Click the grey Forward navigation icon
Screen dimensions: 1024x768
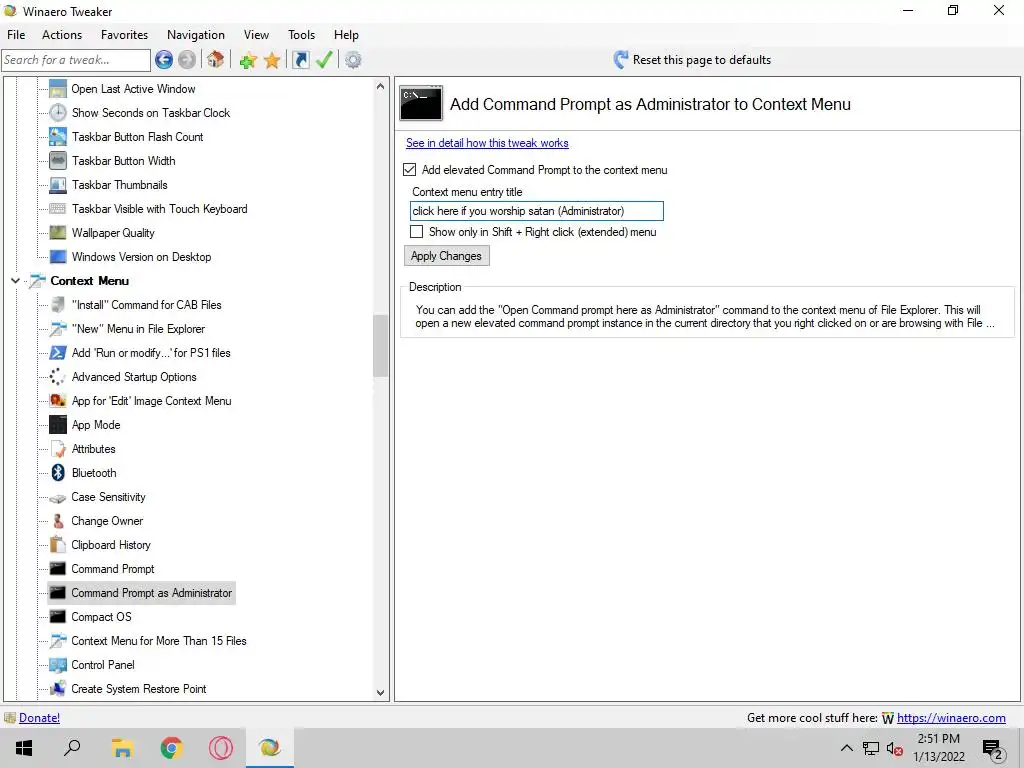[187, 60]
